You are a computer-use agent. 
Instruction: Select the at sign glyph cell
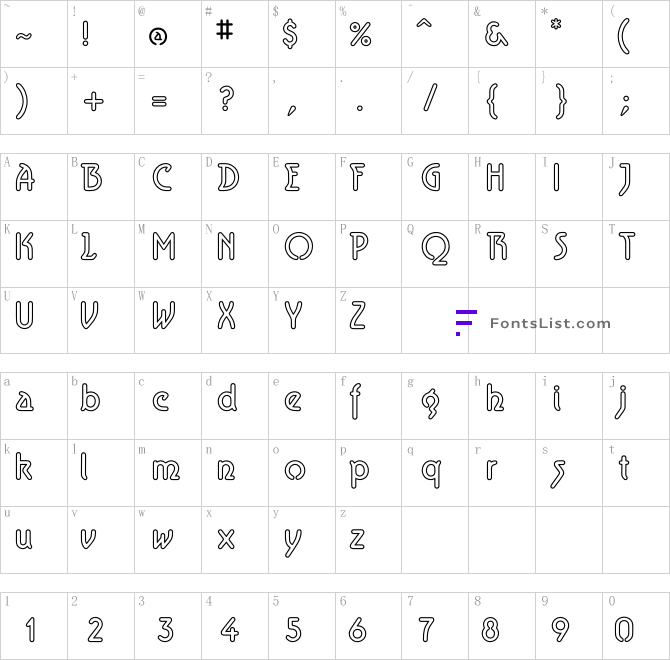click(168, 34)
